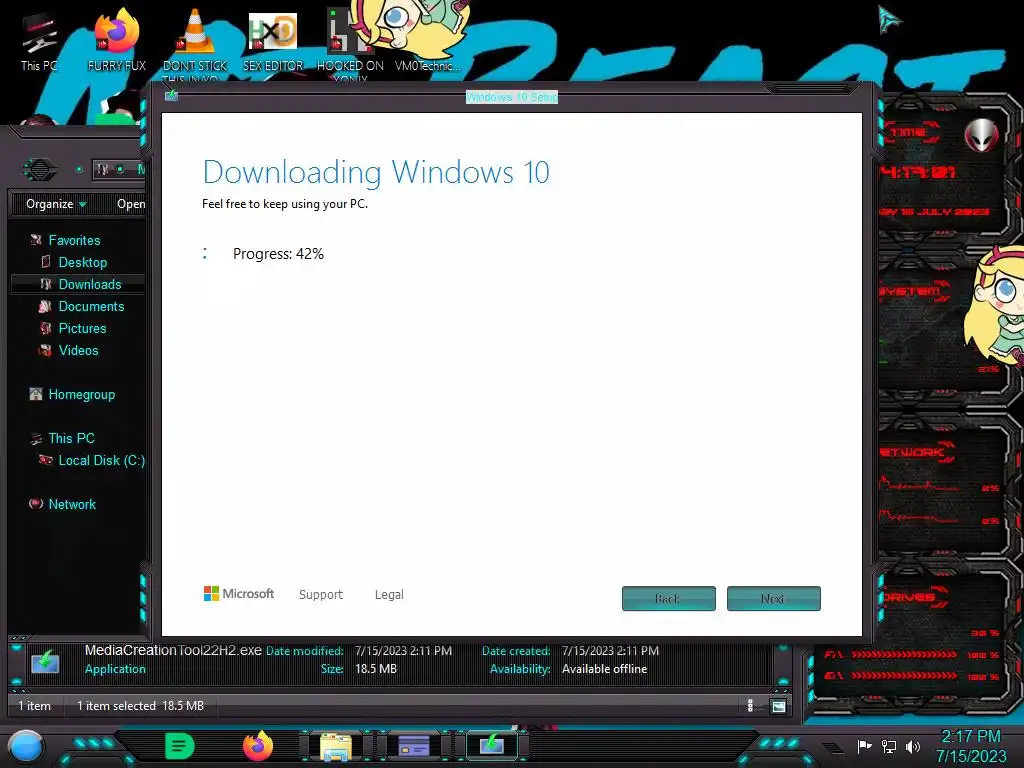Screen dimensions: 1024x768
Task: Click the 'Progress: 42%' text
Action: [278, 253]
